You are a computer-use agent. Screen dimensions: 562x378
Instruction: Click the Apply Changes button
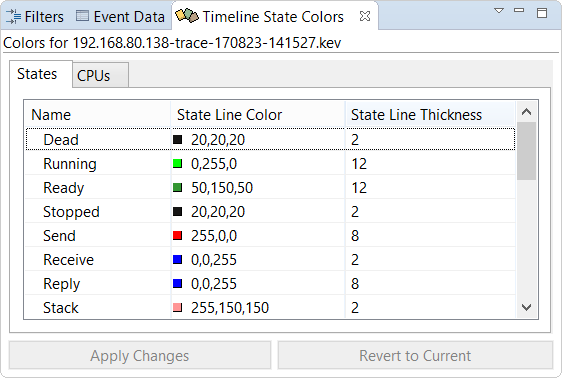tap(140, 355)
